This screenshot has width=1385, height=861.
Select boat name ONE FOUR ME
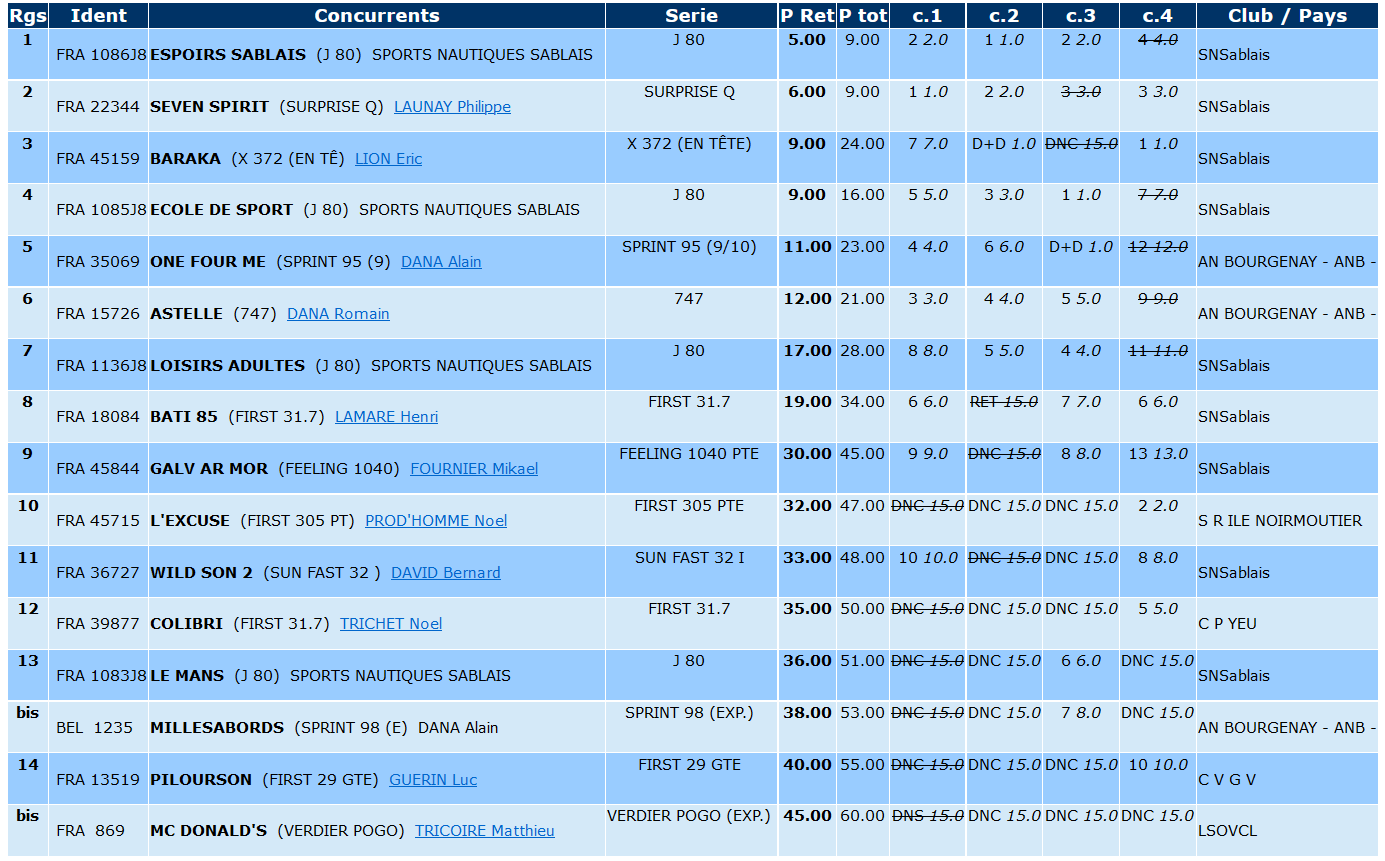208,262
